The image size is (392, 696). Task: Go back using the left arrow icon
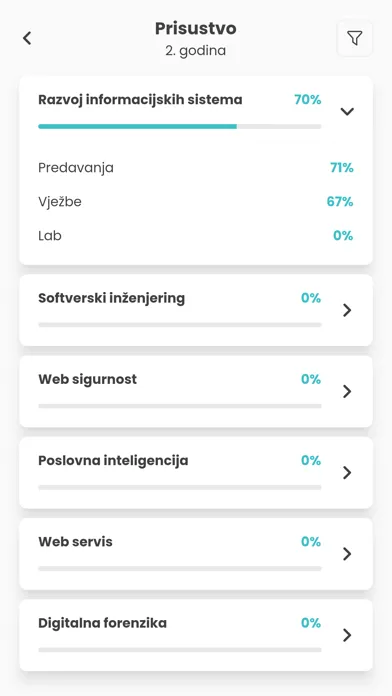pyautogui.click(x=27, y=38)
